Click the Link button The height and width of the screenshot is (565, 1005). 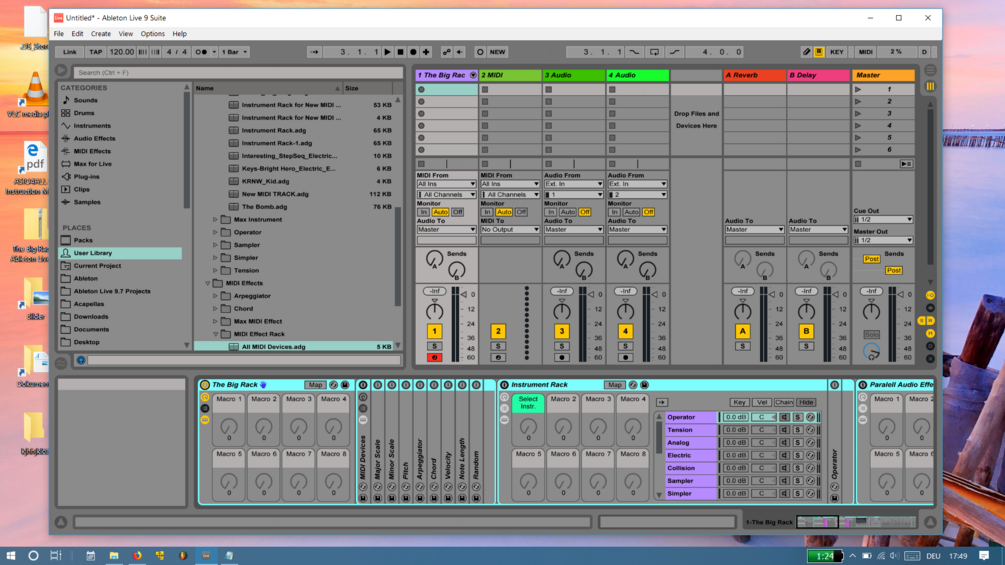pyautogui.click(x=70, y=52)
